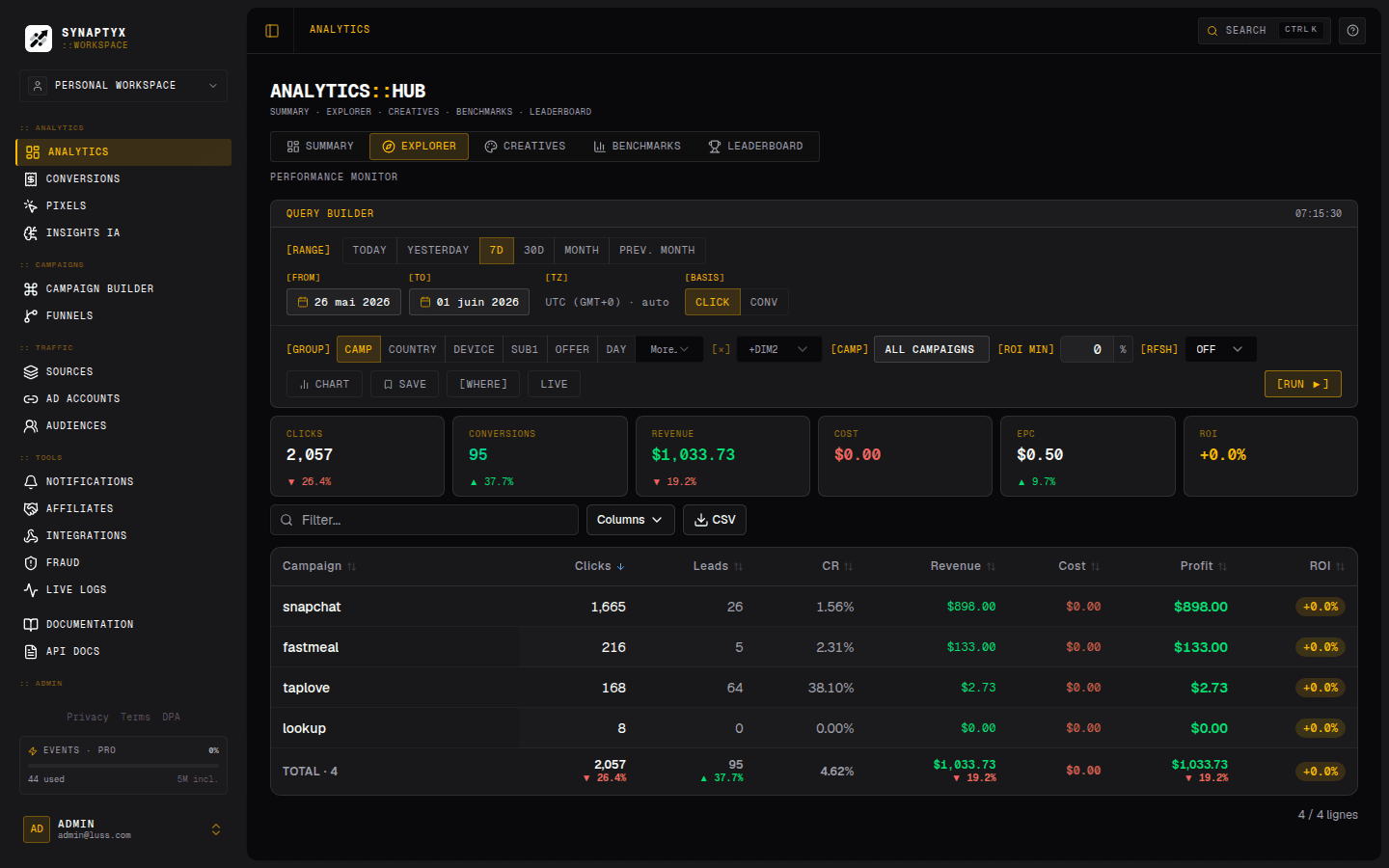Image resolution: width=1389 pixels, height=868 pixels.
Task: Select the Explorer tab
Action: (419, 147)
